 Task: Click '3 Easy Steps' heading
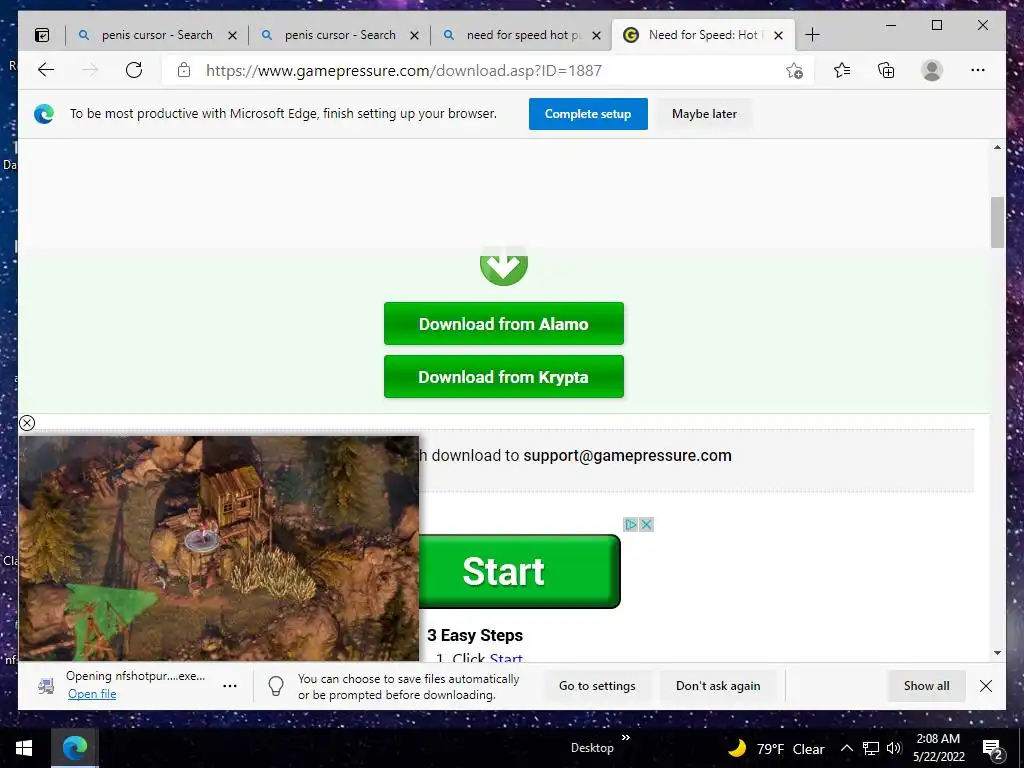475,635
